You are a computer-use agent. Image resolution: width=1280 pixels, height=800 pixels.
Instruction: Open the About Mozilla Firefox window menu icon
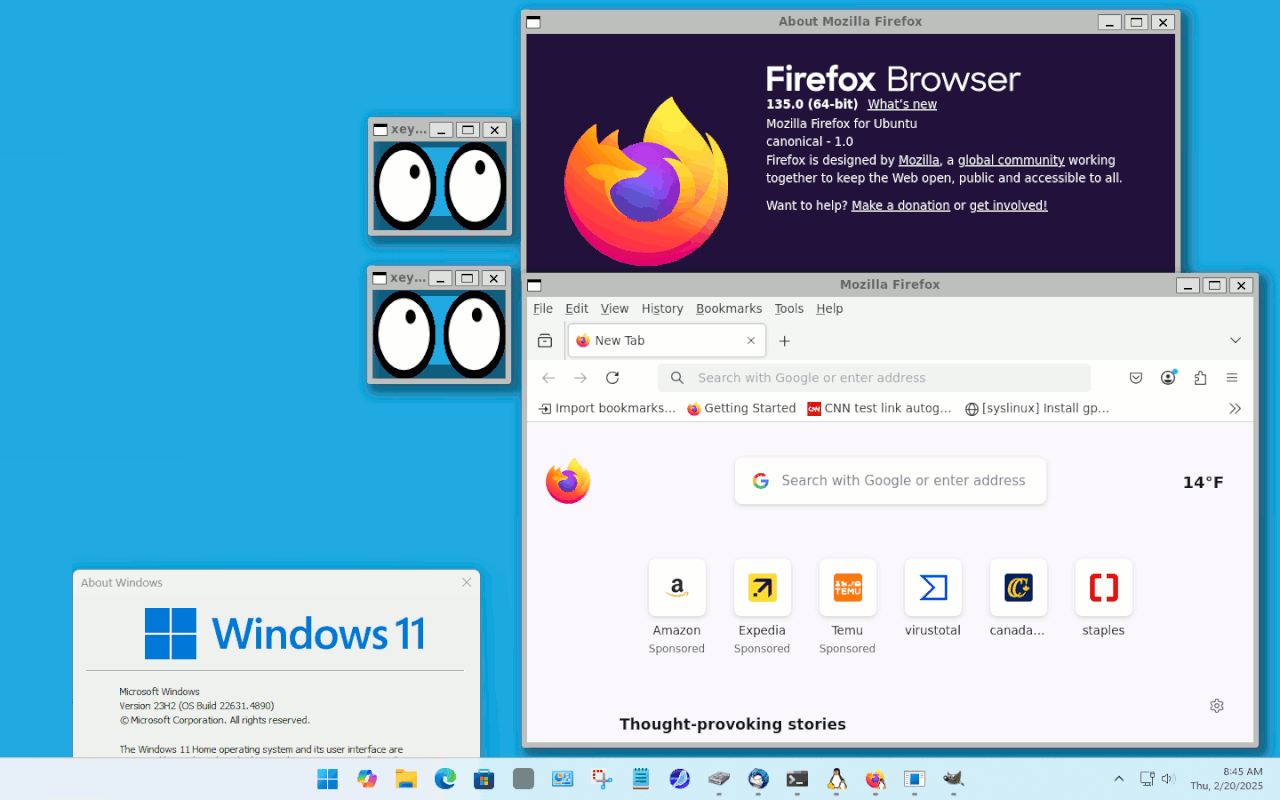point(534,22)
